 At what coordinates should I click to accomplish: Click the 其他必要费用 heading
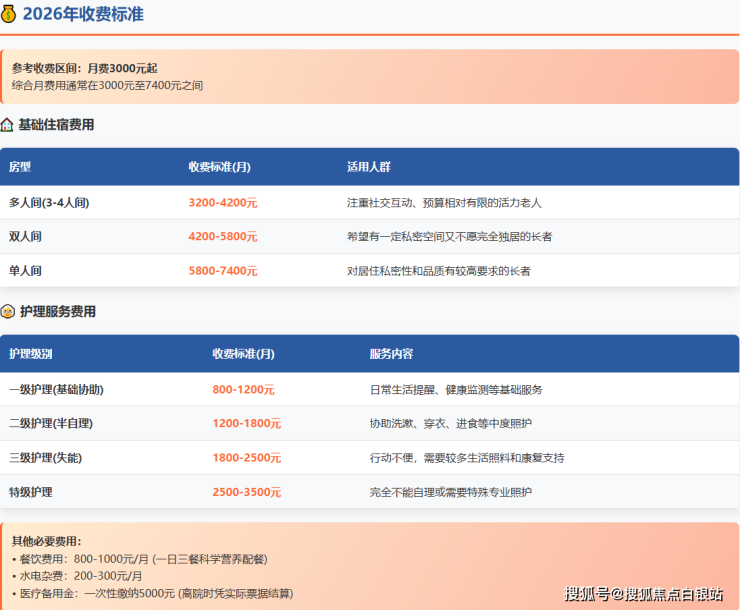pos(47,541)
